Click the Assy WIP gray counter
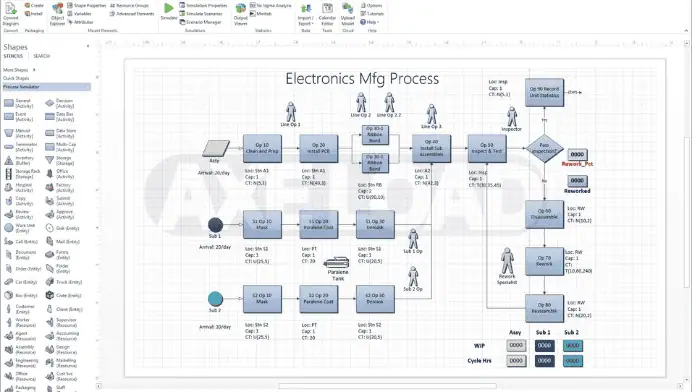 [516, 346]
